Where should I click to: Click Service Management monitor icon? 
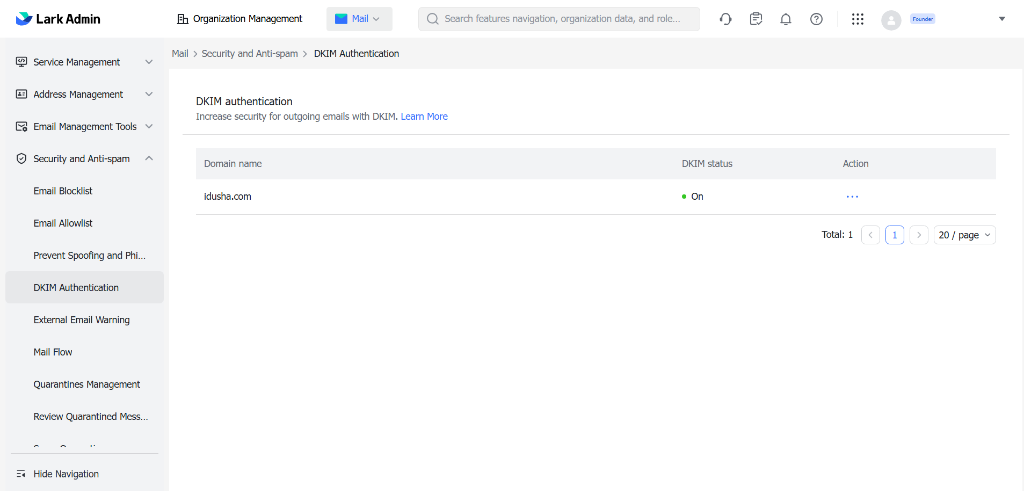point(21,62)
